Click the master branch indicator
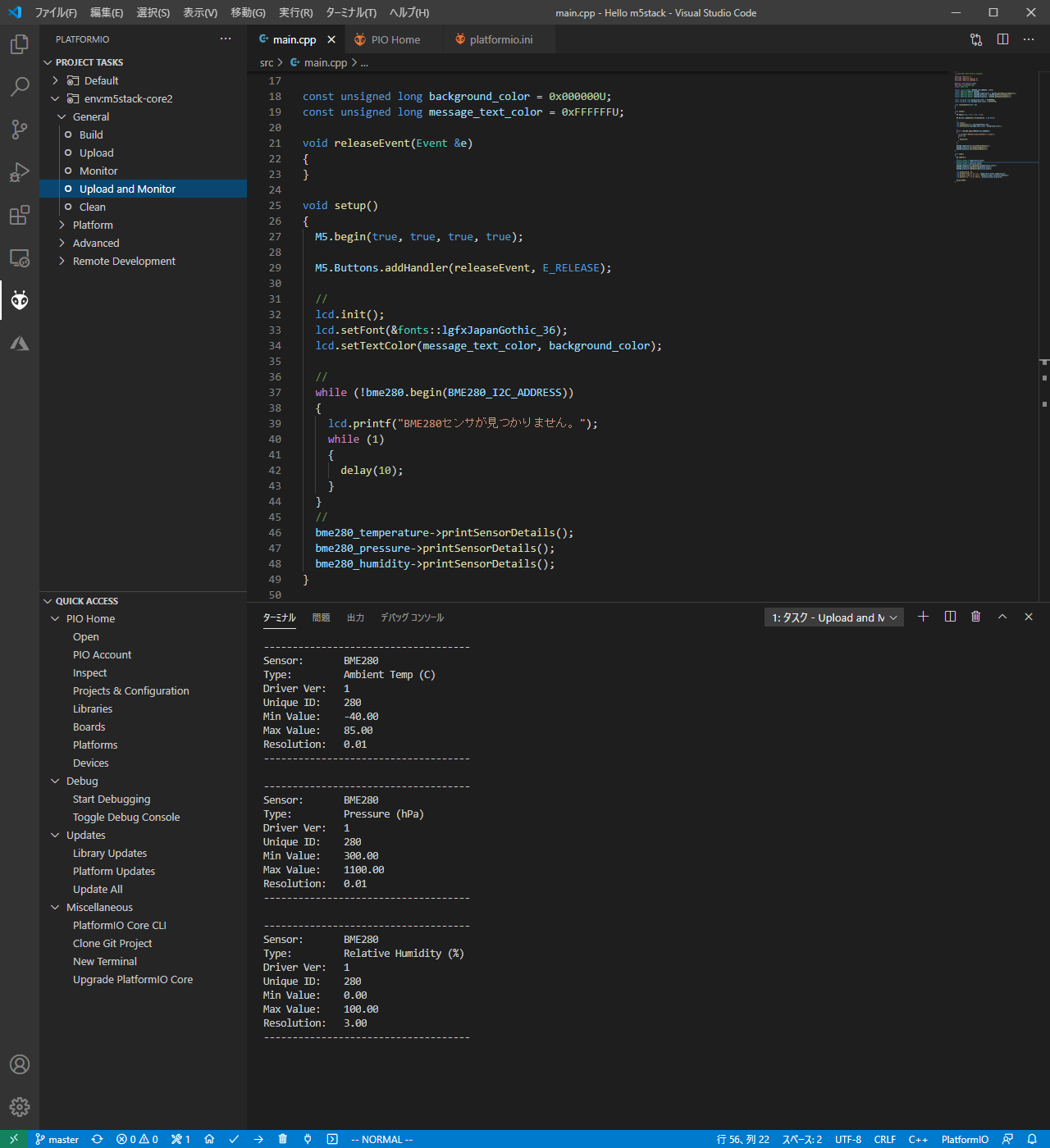The image size is (1050, 1148). pyautogui.click(x=57, y=1139)
